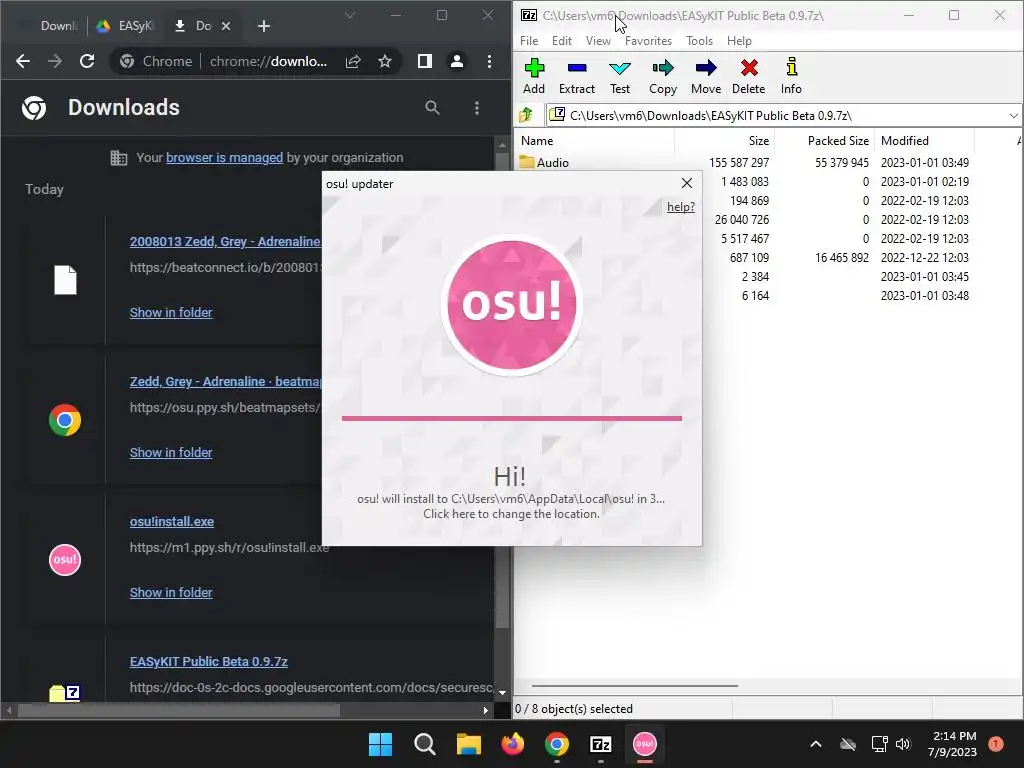Open Chrome three-dot main menu
Viewport: 1024px width, 768px height.
[x=489, y=61]
